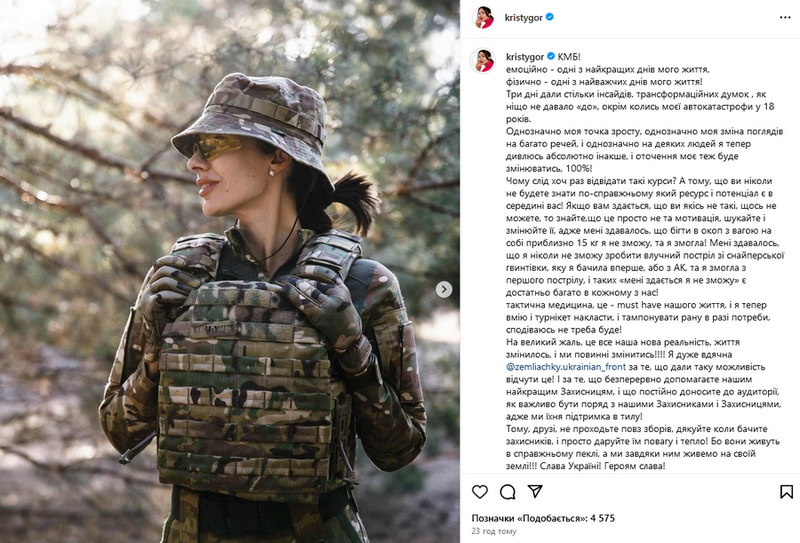
Task: Click the verified badge in the caption
Action: coord(551,56)
